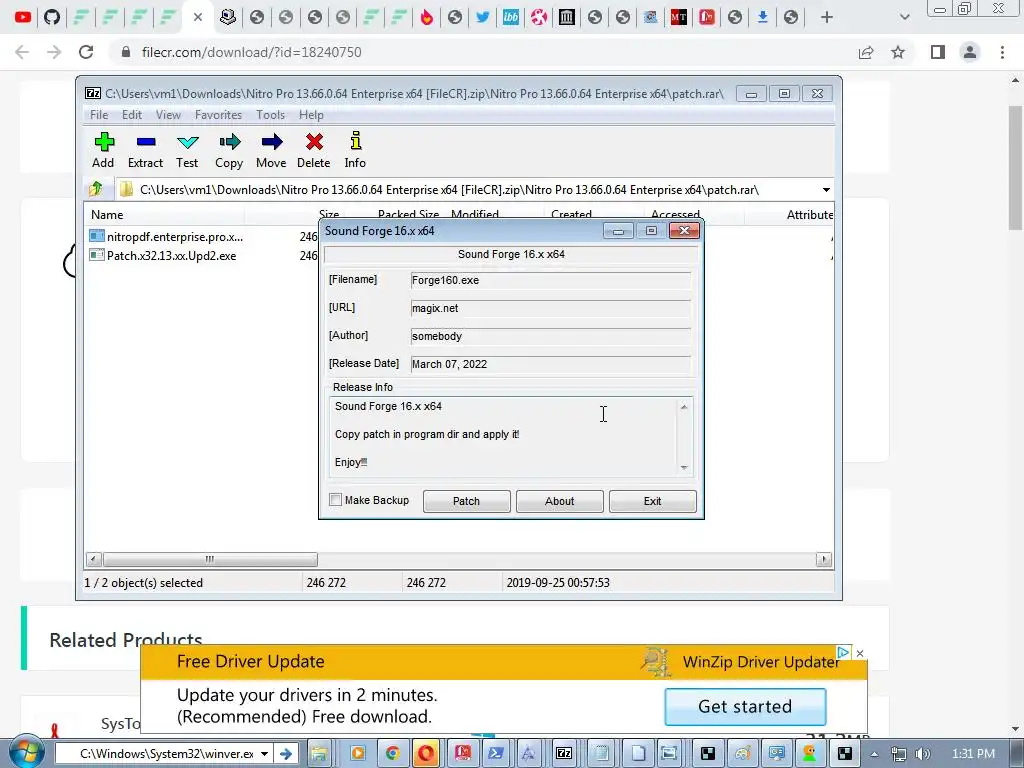Go back to the previous page

(22, 52)
